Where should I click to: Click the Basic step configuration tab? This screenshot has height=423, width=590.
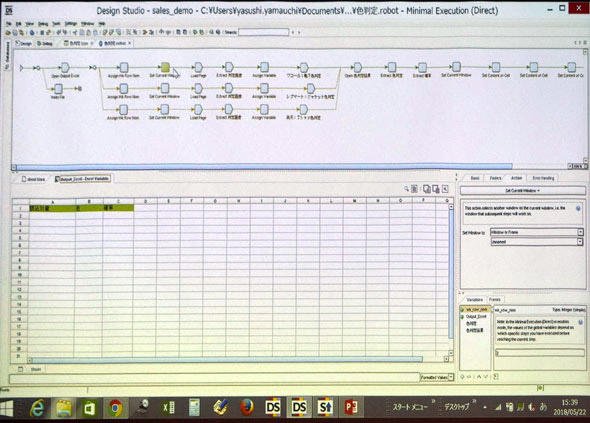point(475,178)
